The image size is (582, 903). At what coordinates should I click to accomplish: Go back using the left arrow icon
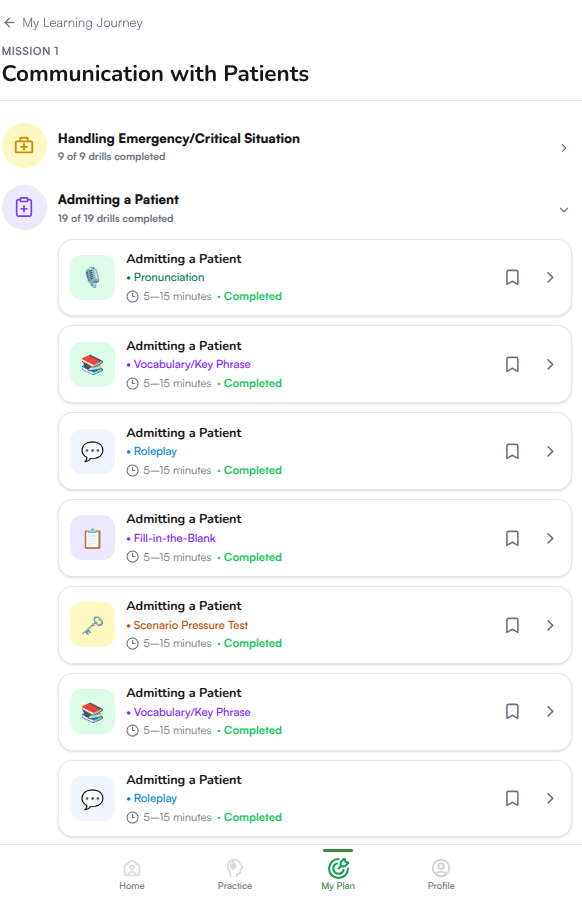pos(9,22)
